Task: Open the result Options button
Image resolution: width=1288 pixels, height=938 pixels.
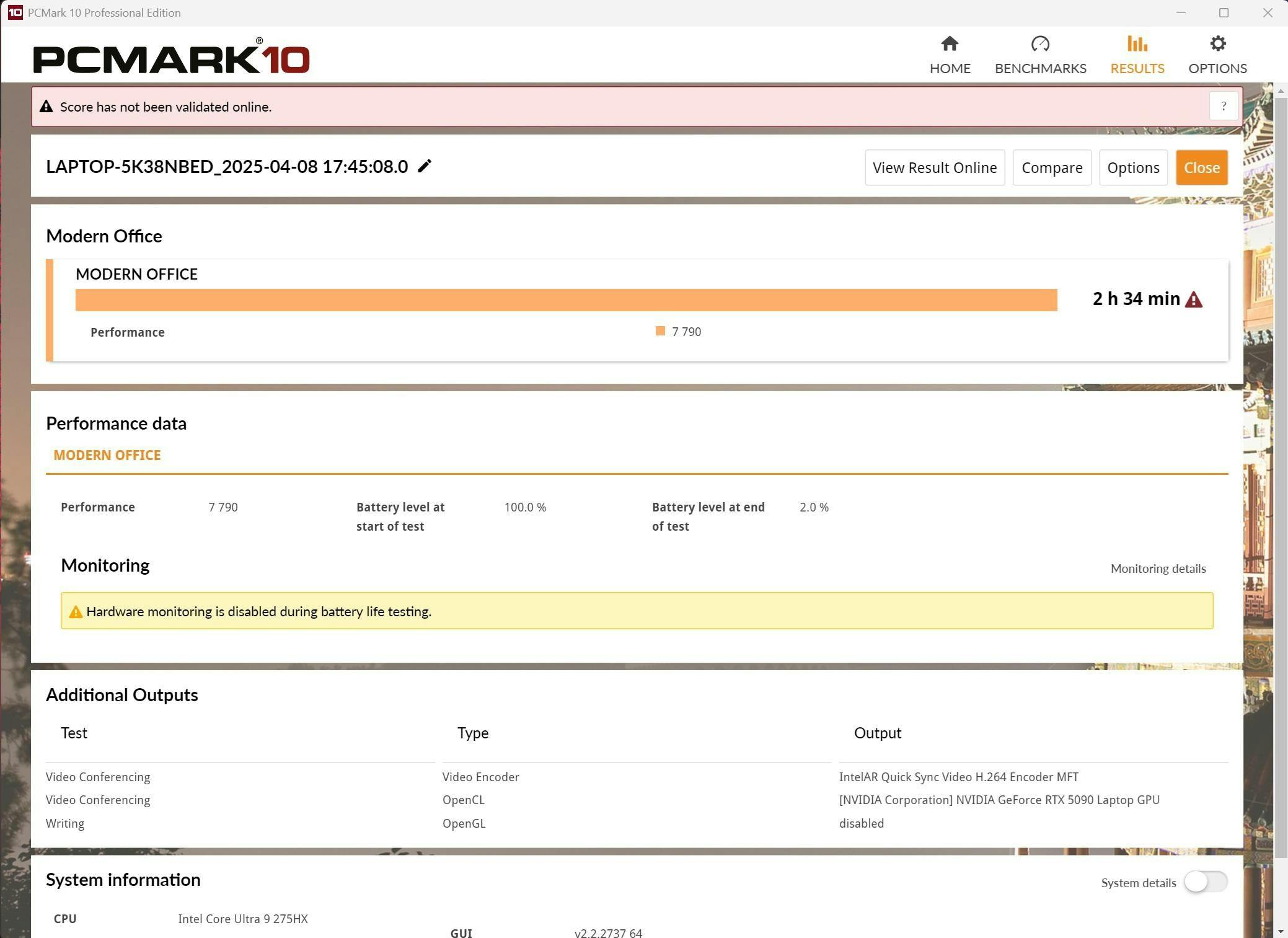Action: [x=1133, y=167]
